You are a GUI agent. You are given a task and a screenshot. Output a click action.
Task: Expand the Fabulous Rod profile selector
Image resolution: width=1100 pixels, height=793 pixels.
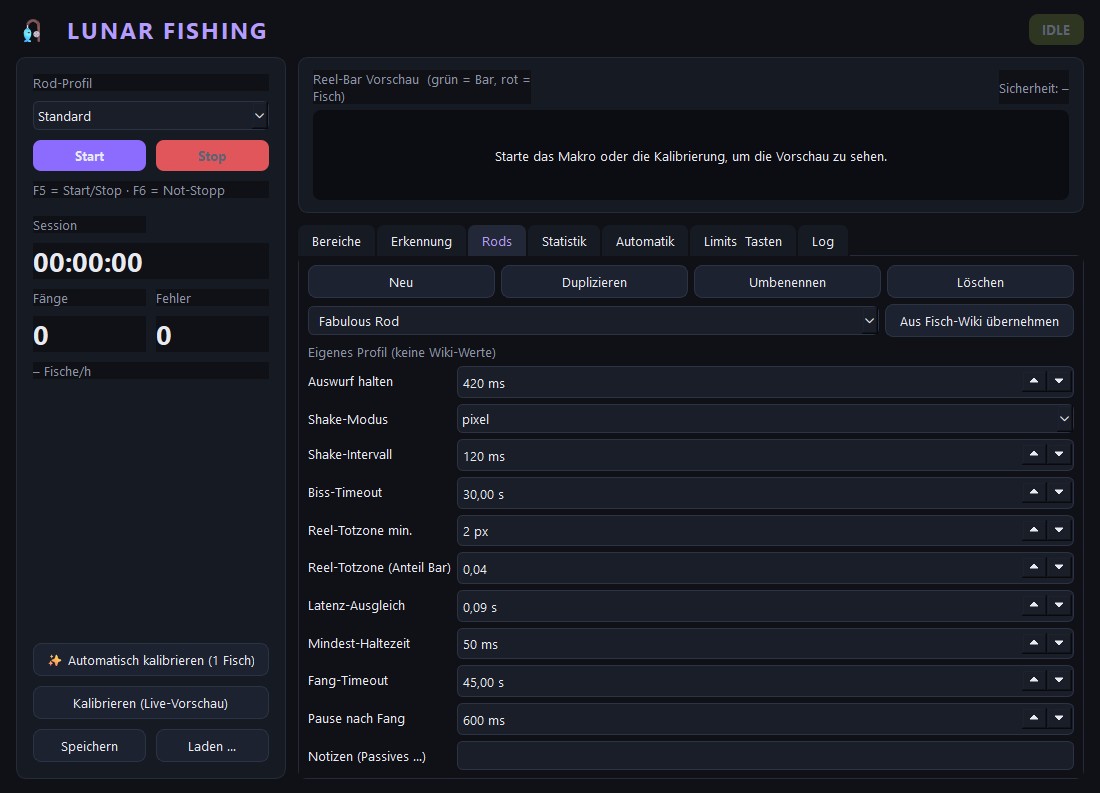coord(593,321)
